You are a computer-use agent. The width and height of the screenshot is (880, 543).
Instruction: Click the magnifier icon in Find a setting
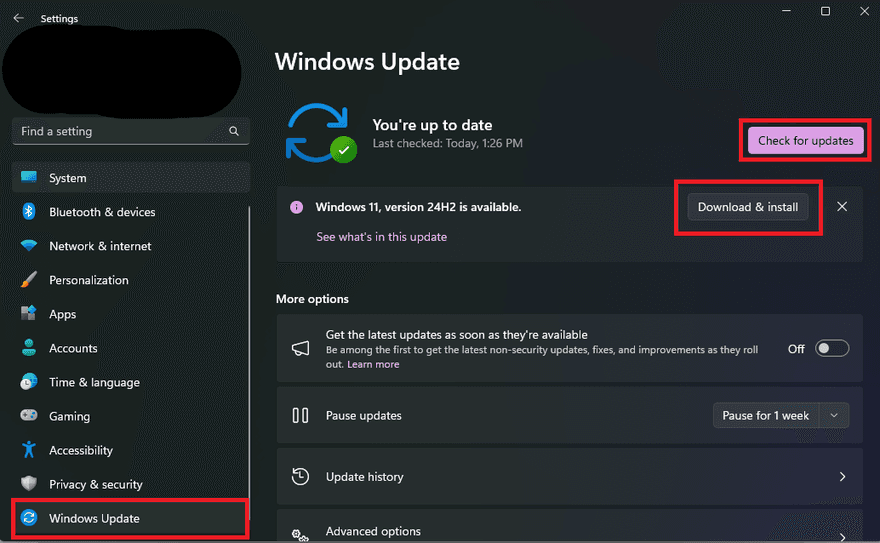[234, 131]
